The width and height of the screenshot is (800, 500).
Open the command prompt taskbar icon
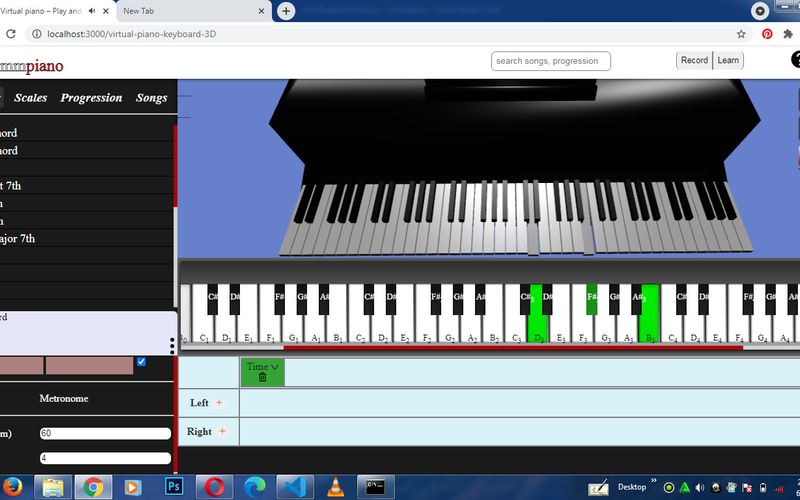[x=376, y=487]
